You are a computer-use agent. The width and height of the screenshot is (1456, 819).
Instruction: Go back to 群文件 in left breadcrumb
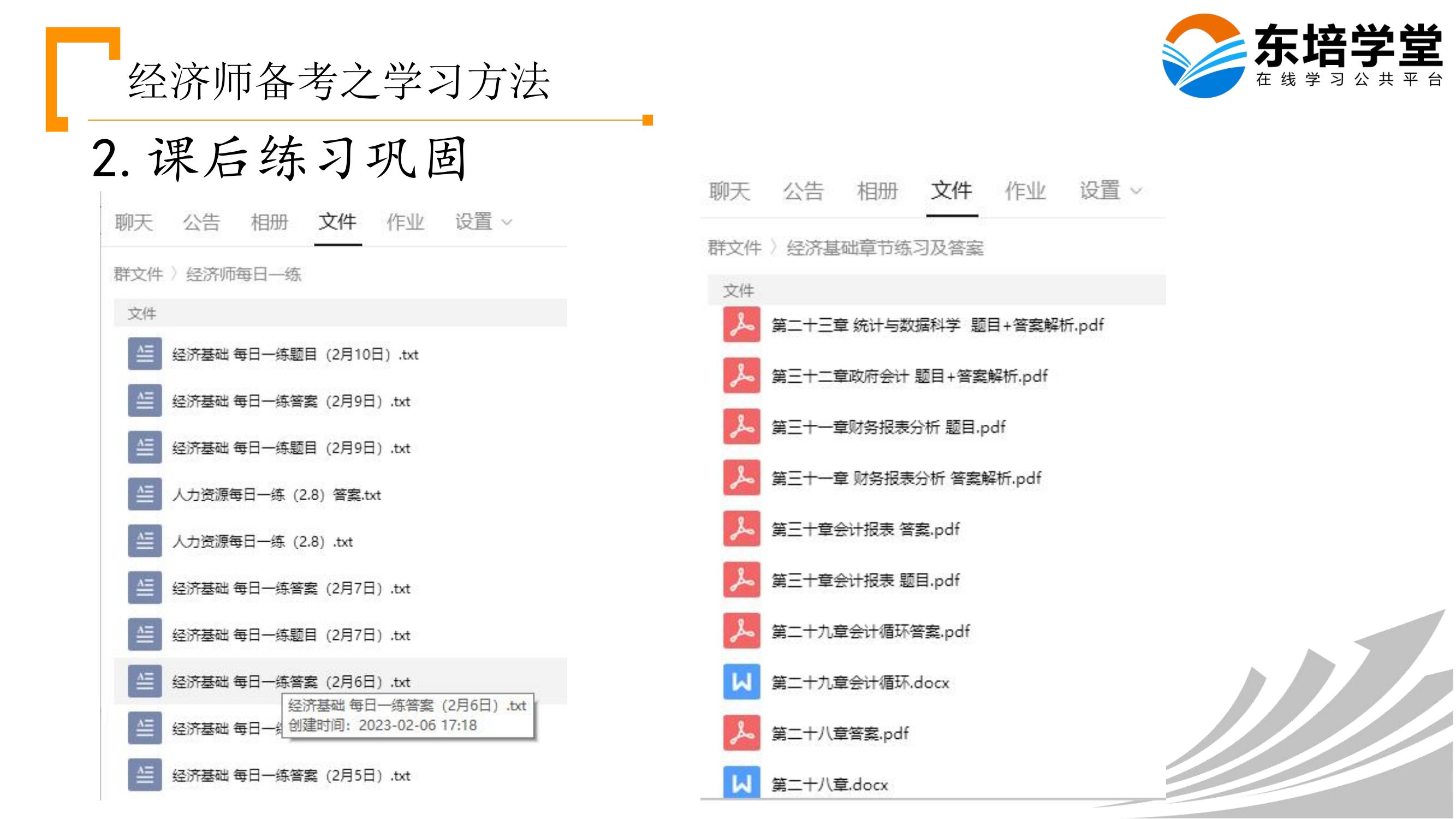[x=138, y=275]
